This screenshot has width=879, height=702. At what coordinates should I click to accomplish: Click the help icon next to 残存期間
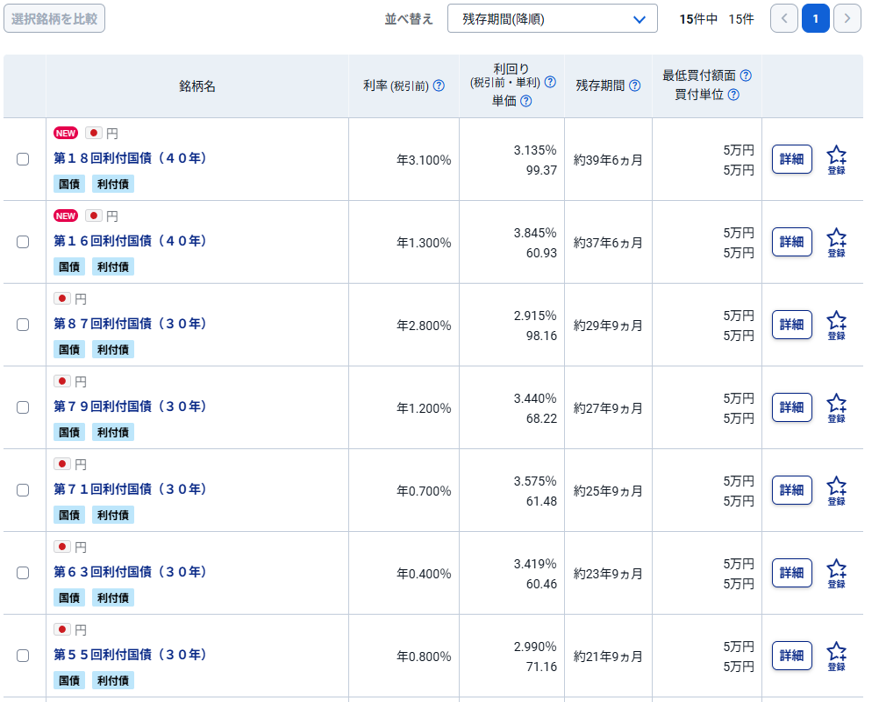tap(635, 86)
